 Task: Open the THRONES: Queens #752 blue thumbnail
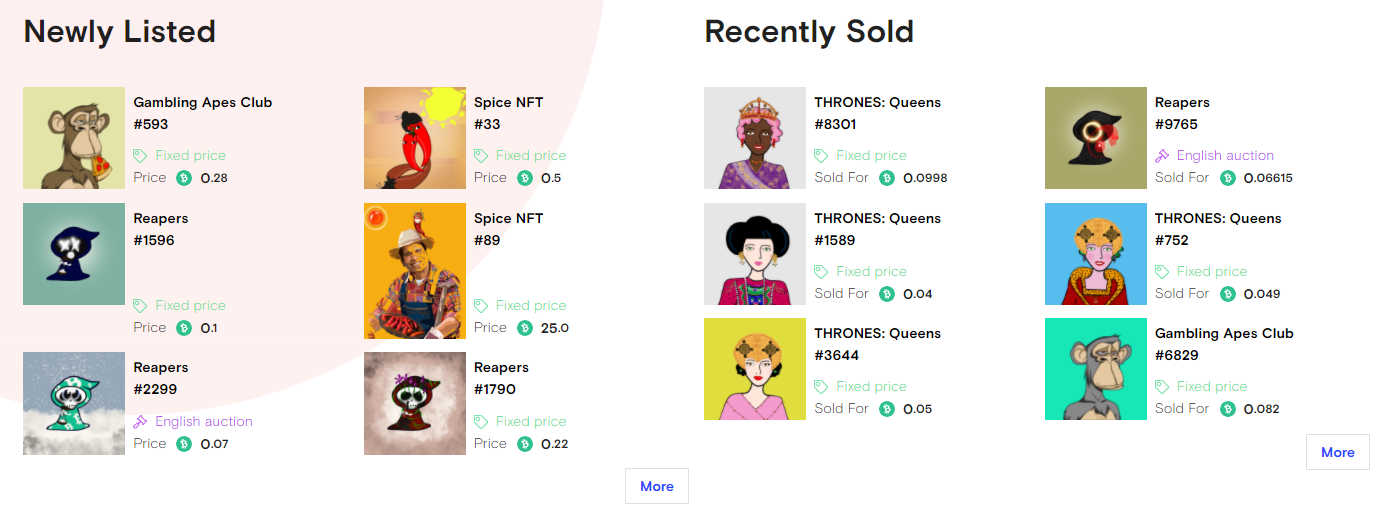click(x=1096, y=254)
